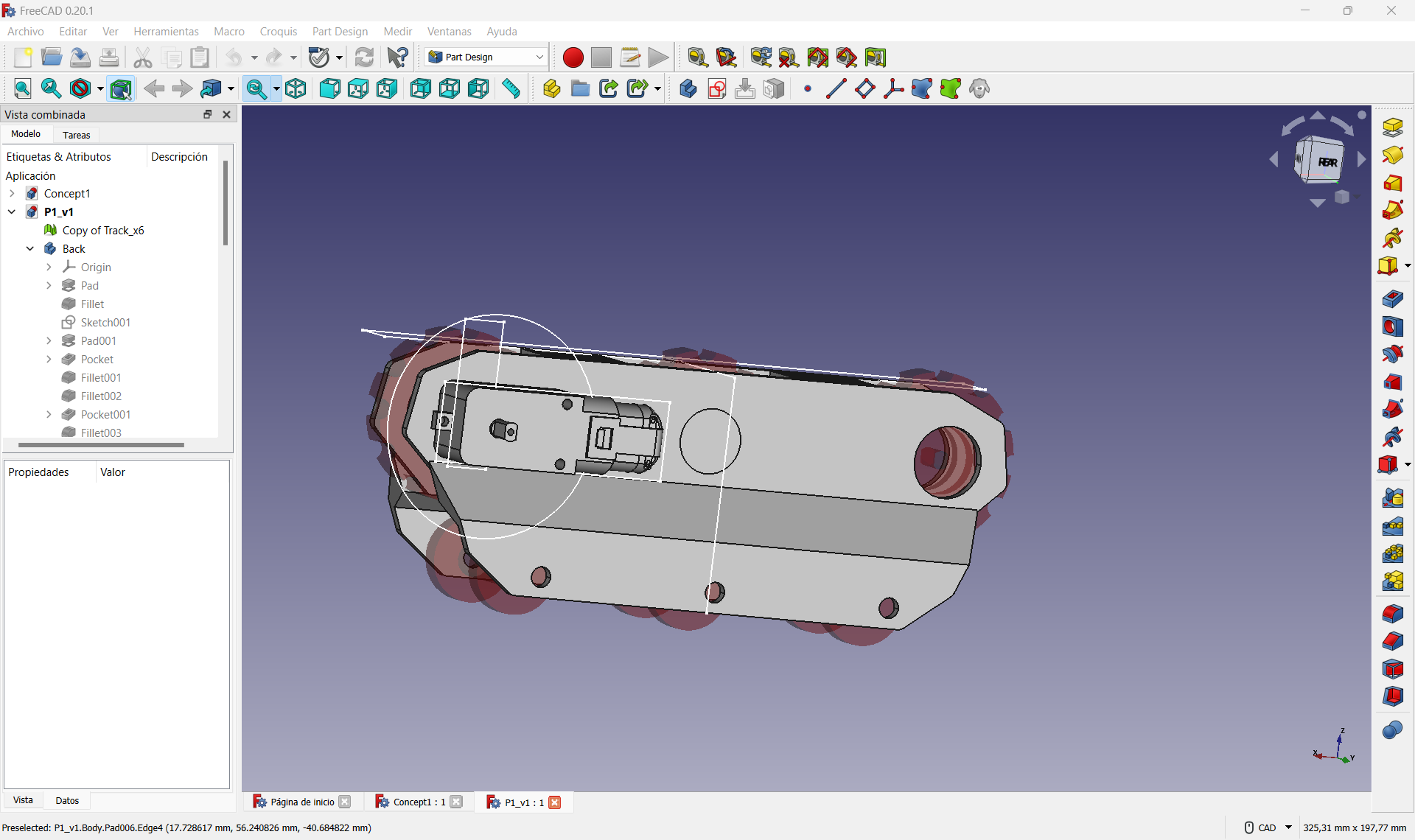Screen dimensions: 1415x840
Task: Select the Refresh/Recompute icon
Action: 363,57
